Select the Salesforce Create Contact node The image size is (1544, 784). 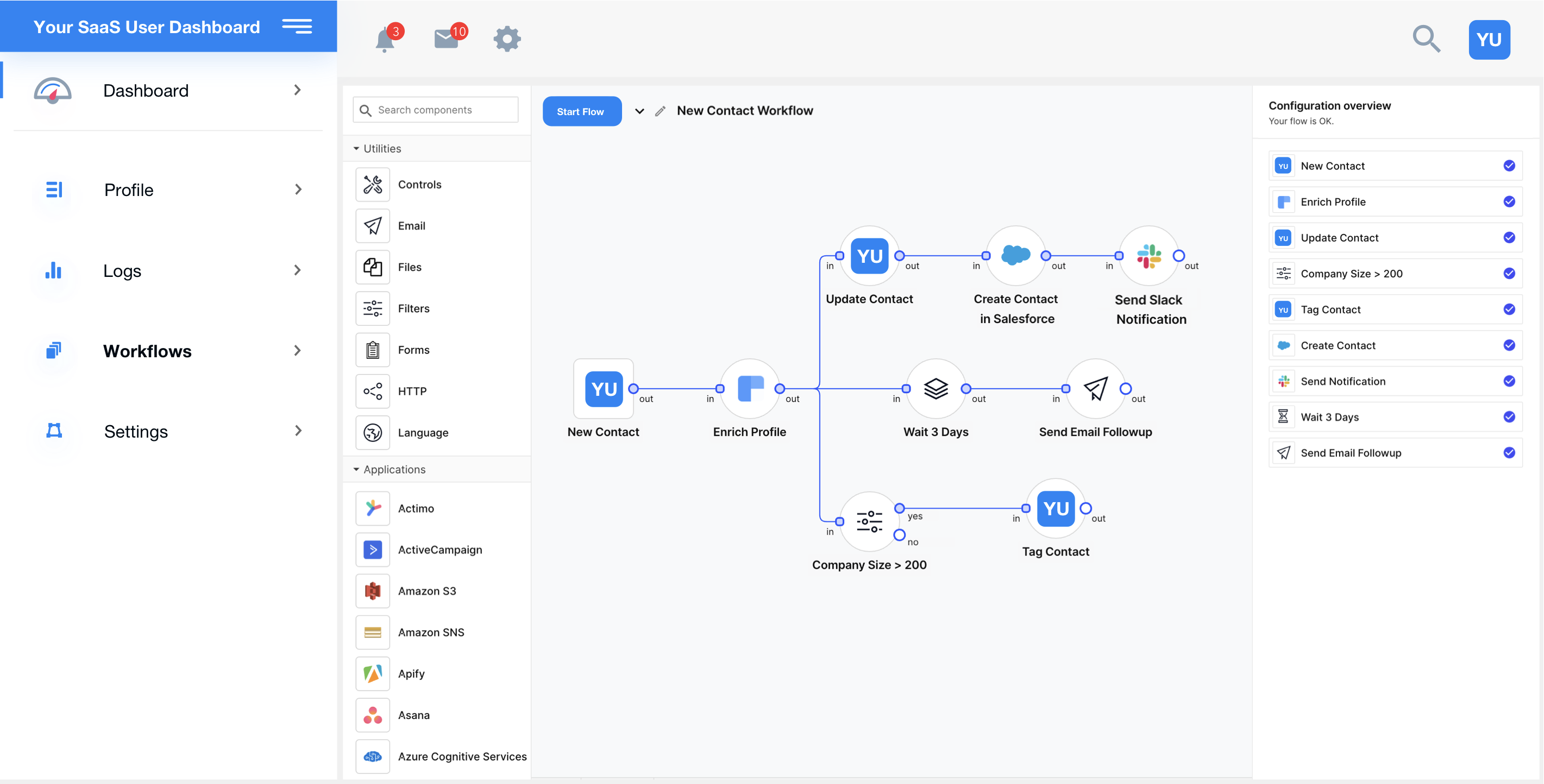tap(1015, 256)
